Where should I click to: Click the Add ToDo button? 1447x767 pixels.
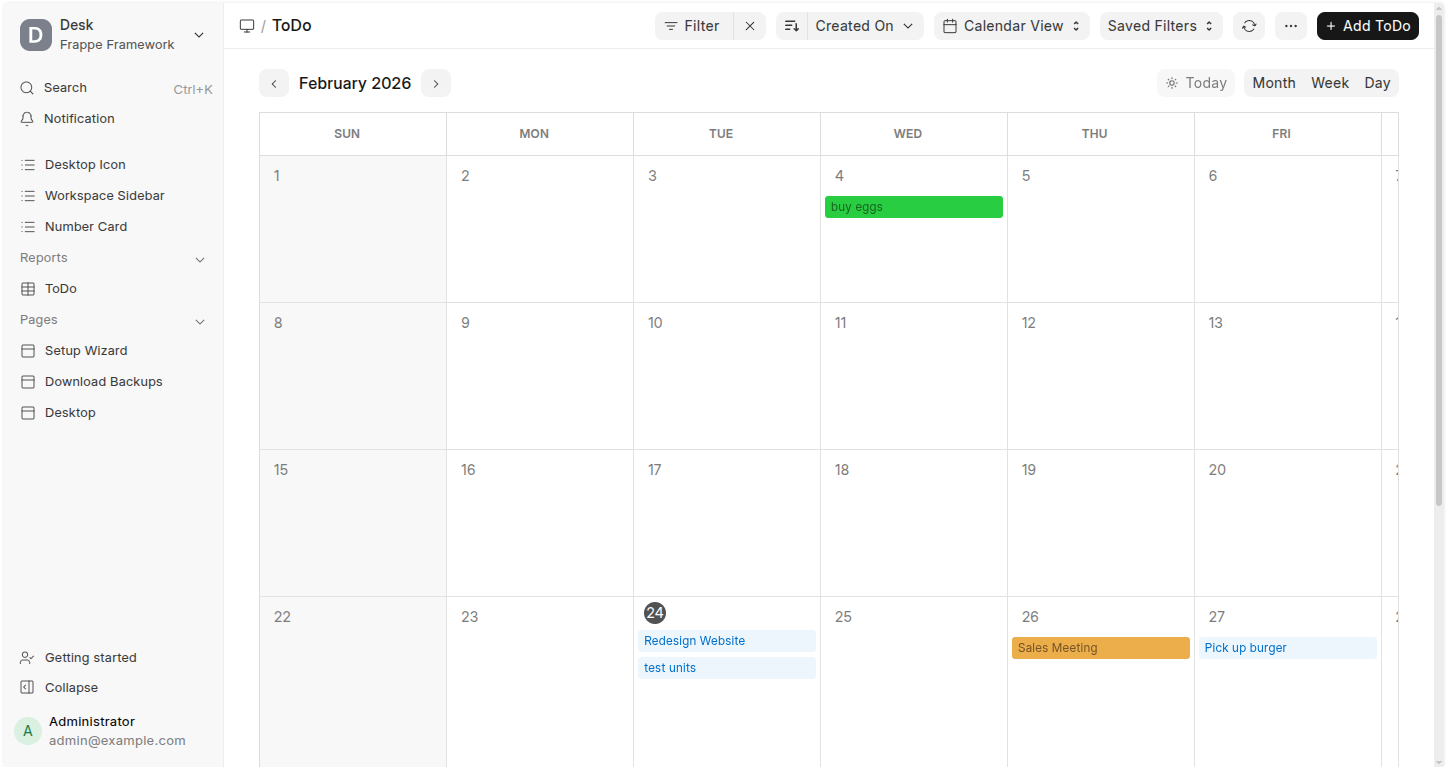pos(1367,26)
